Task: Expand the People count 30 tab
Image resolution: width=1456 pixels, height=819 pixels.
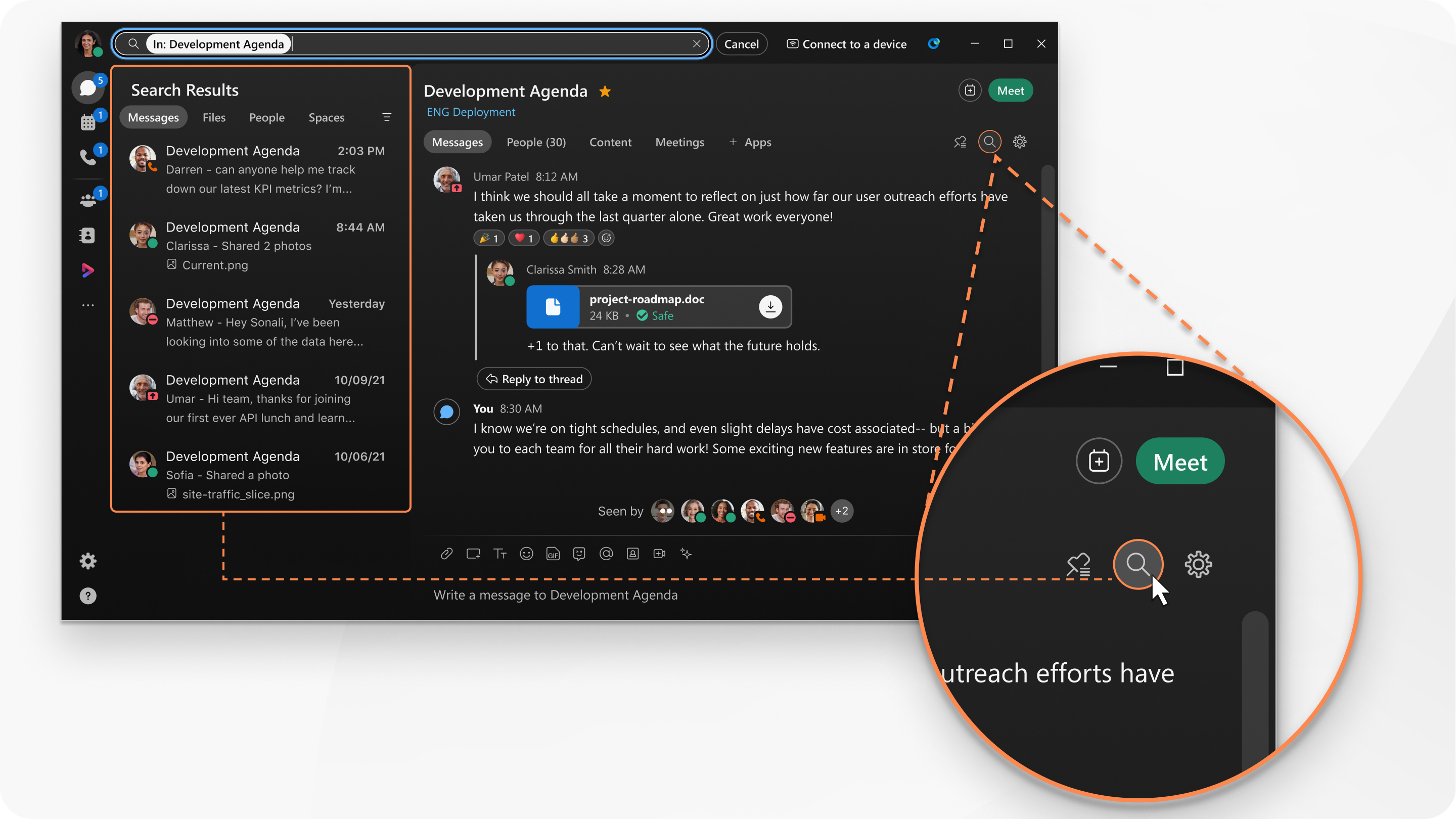Action: (x=535, y=141)
